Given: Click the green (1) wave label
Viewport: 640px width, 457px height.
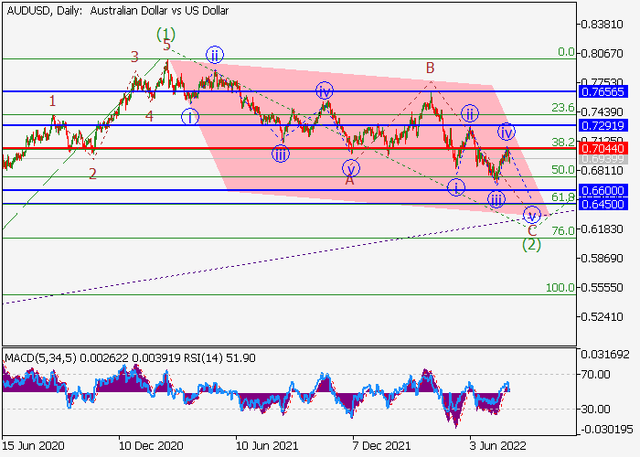Looking at the screenshot, I should pos(166,35).
